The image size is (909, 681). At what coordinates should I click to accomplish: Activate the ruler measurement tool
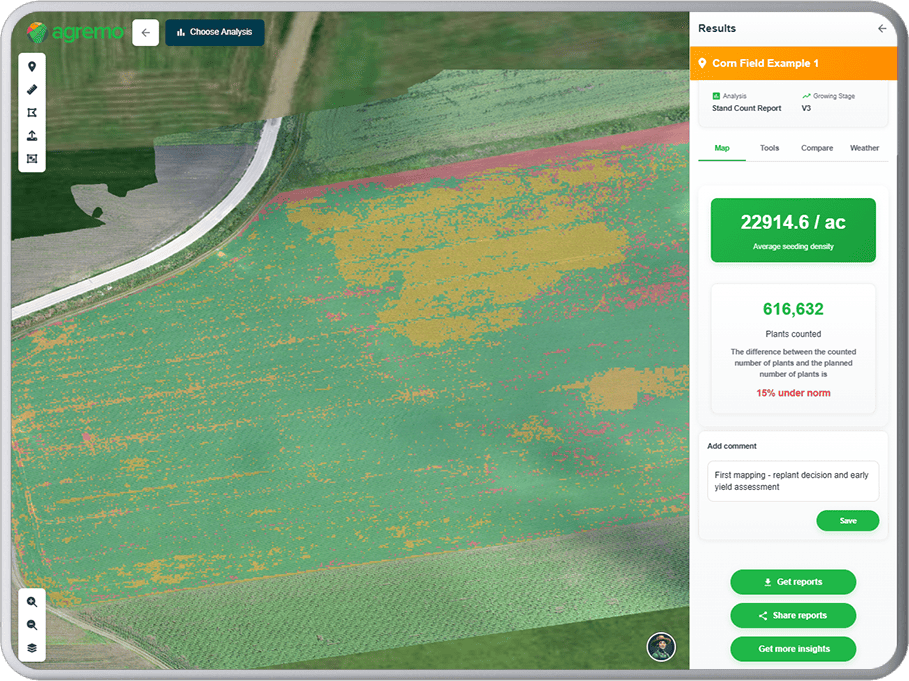32,89
